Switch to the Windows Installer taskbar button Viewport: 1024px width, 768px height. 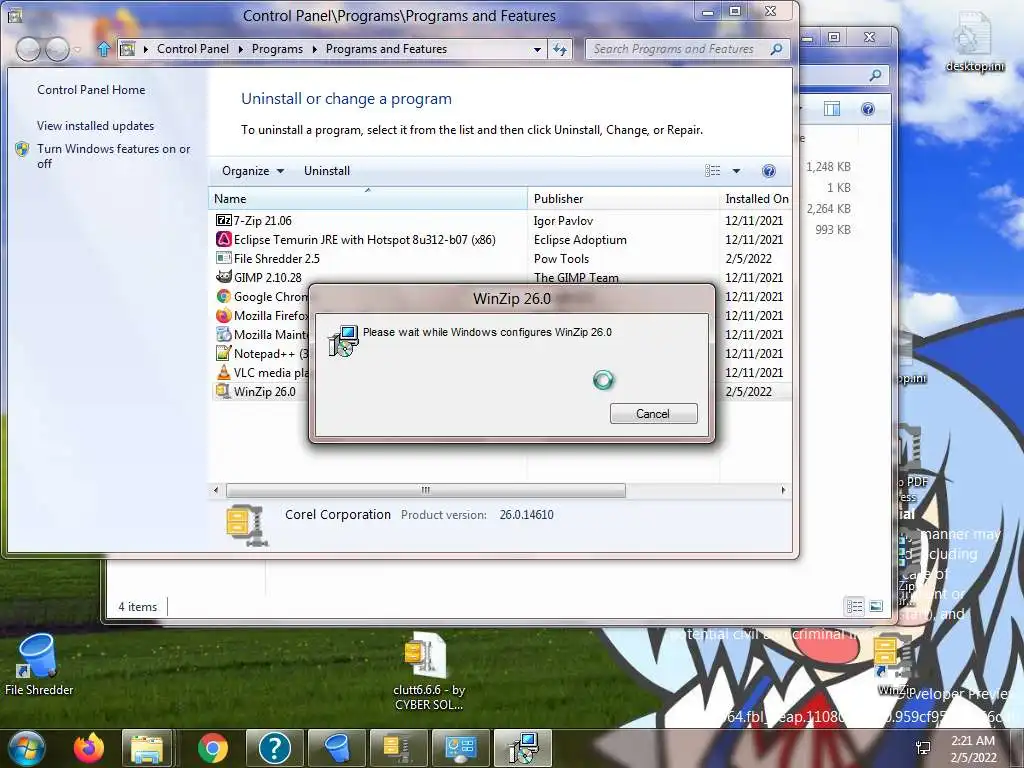coord(524,748)
